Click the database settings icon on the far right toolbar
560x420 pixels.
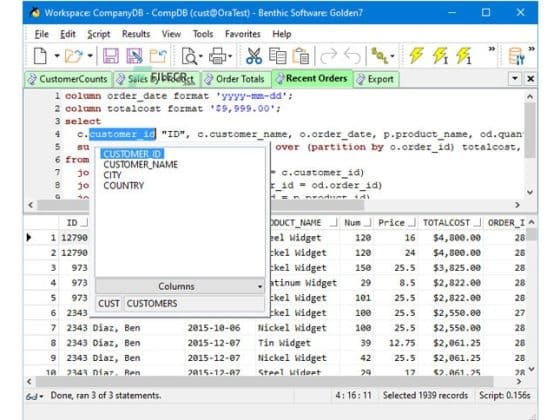(x=516, y=56)
